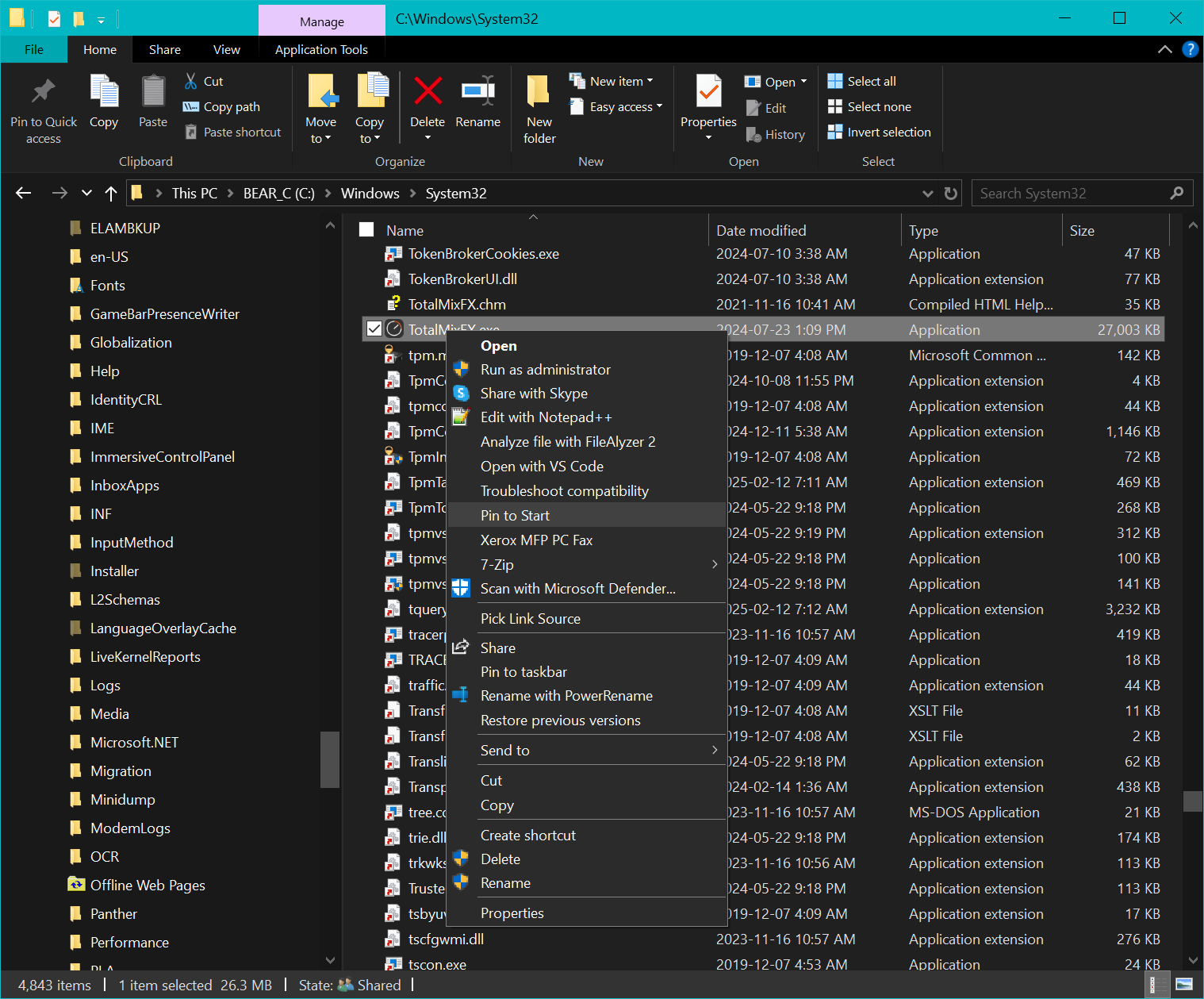The height and width of the screenshot is (999, 1204).
Task: Click the red Delete icon in ribbon
Action: pos(428,93)
